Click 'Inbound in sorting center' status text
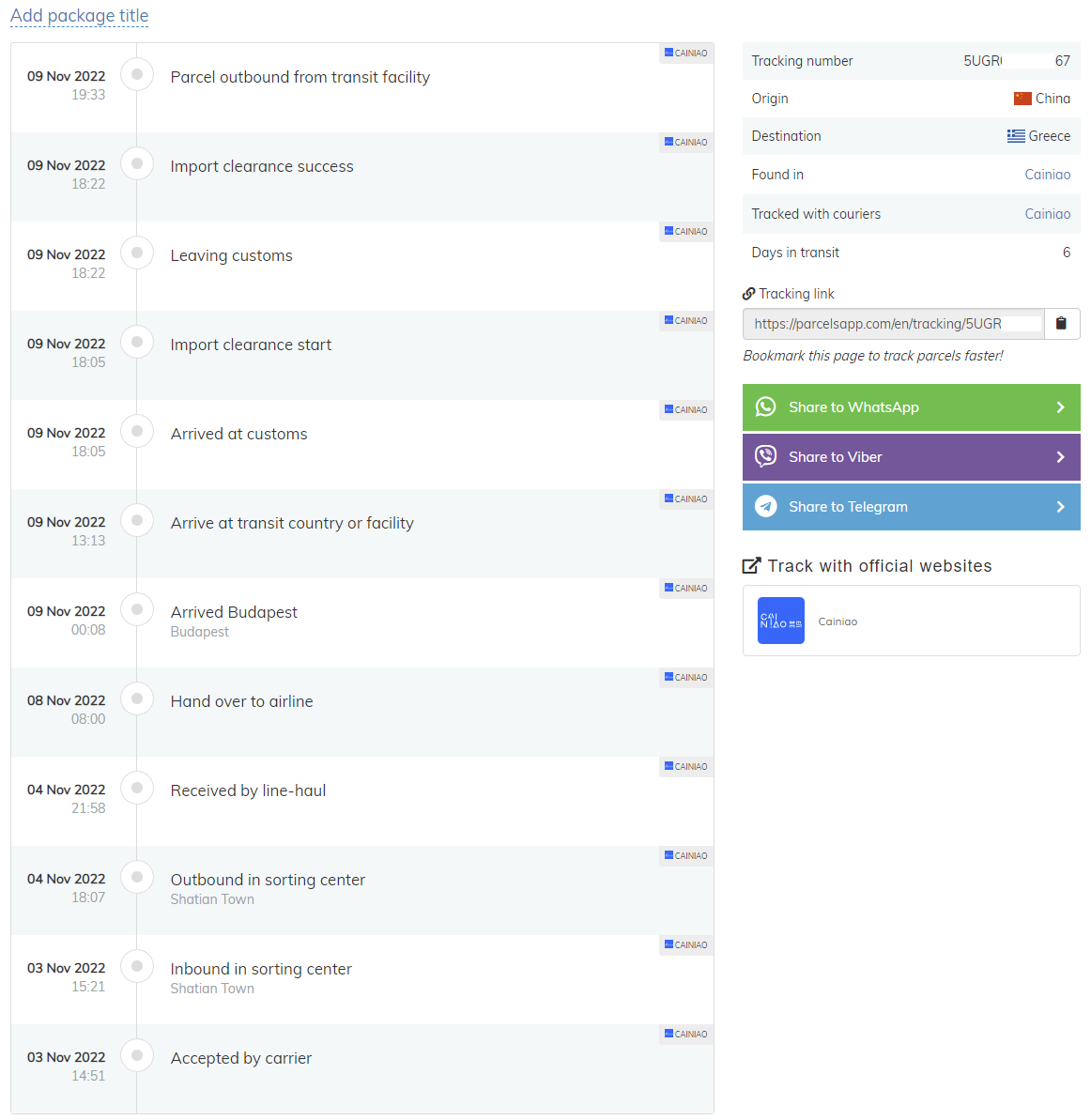The width and height of the screenshot is (1091, 1120). pyautogui.click(x=261, y=969)
